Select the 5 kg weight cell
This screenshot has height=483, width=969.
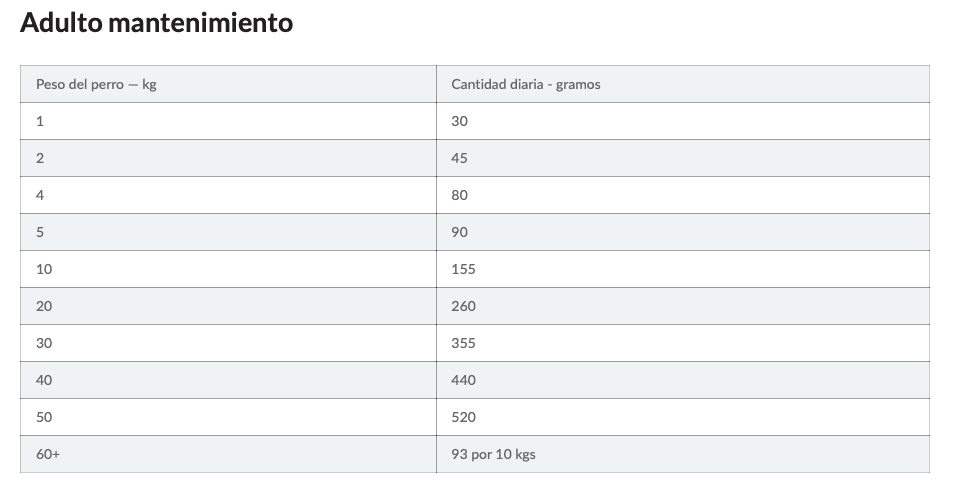pyautogui.click(x=228, y=232)
